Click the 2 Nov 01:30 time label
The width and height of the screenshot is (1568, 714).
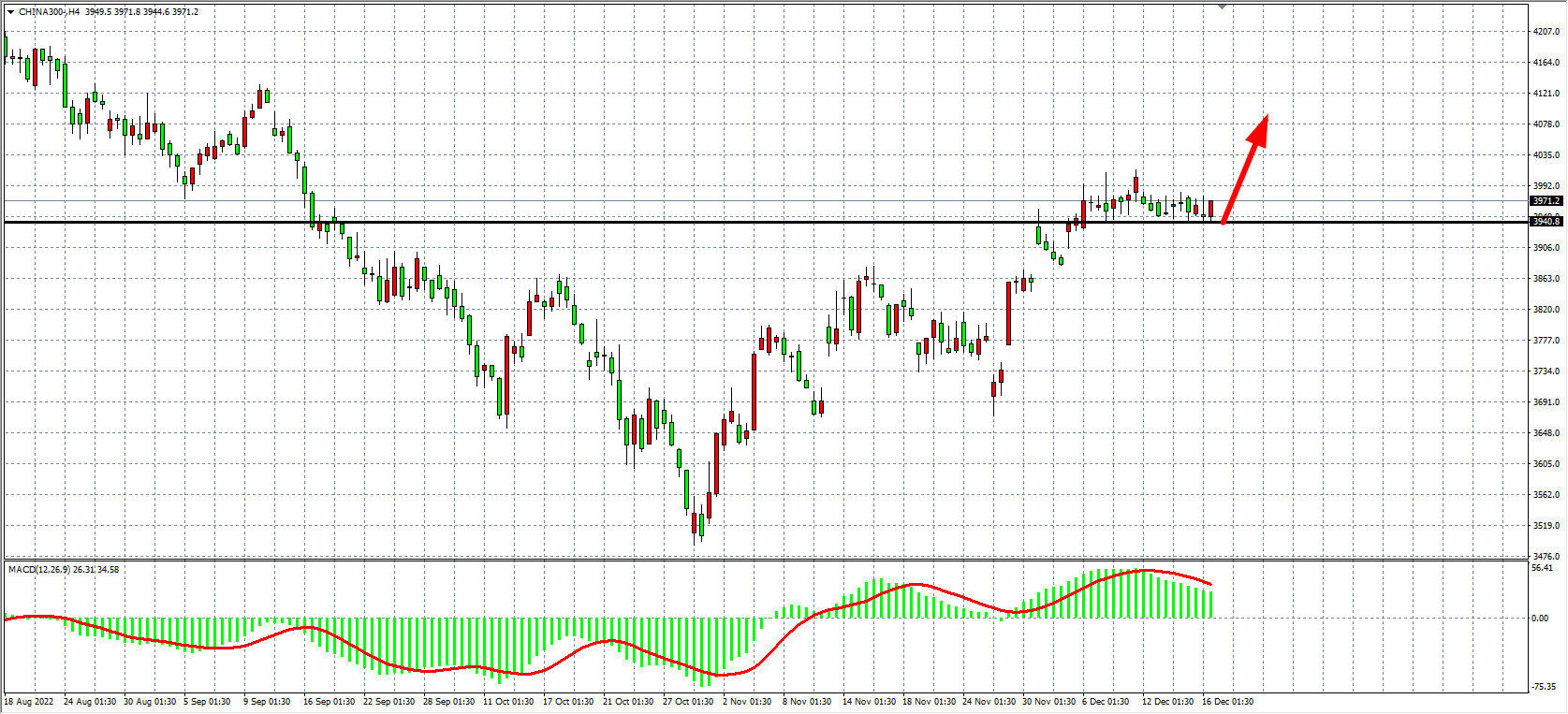747,702
